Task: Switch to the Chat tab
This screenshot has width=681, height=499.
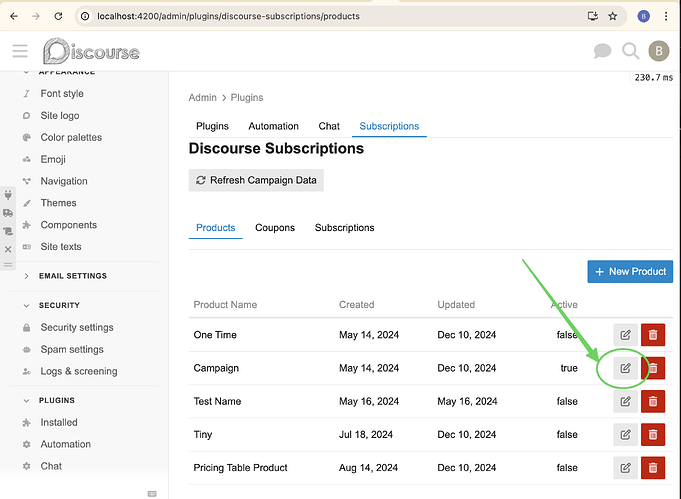Action: pos(329,126)
